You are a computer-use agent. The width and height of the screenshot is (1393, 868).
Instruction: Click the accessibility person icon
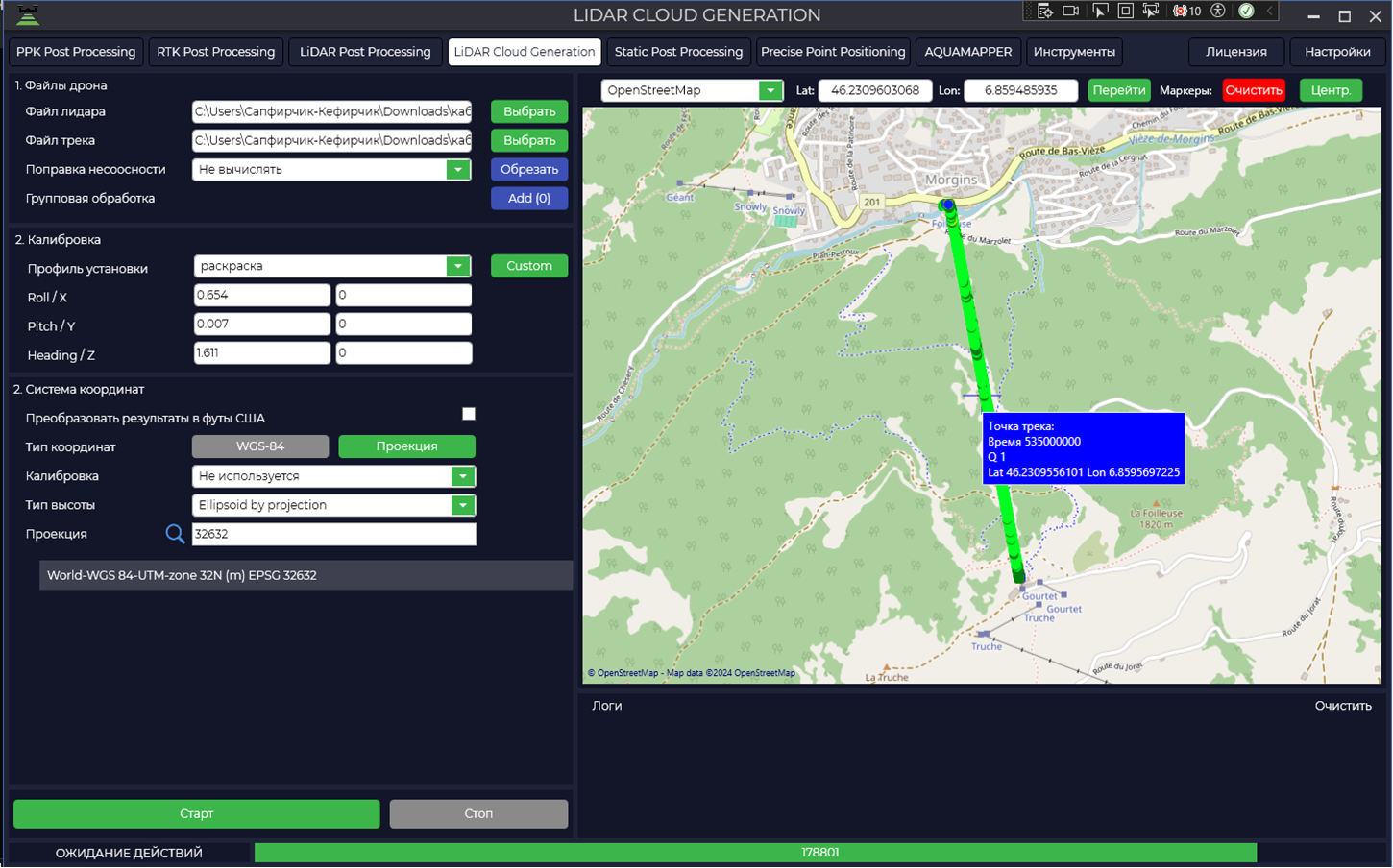(1218, 11)
